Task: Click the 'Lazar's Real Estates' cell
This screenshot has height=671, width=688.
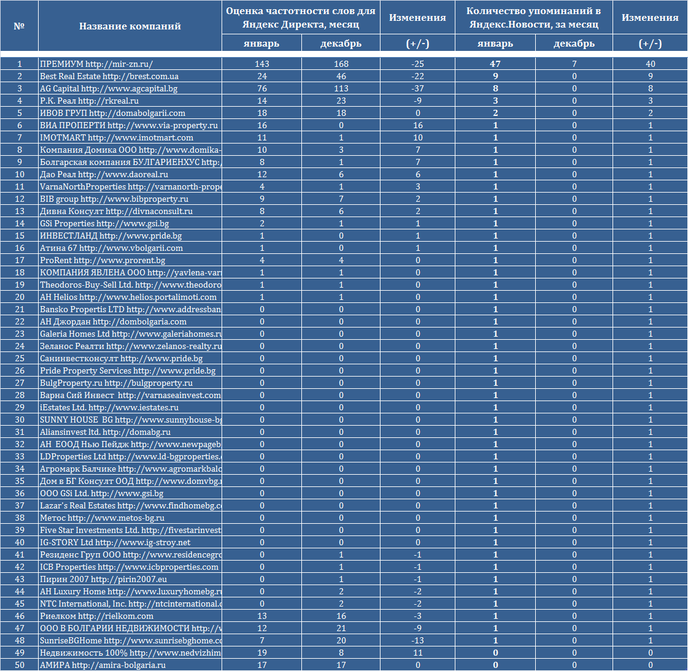Action: tap(130, 506)
